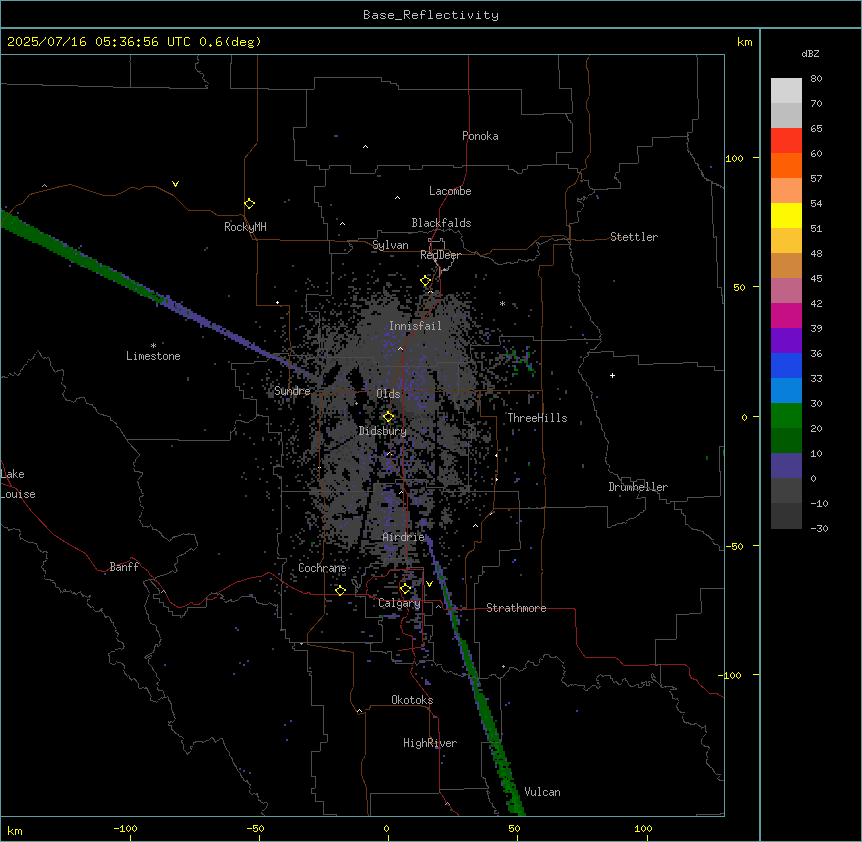The height and width of the screenshot is (842, 862).
Task: Click the RedDeer label
Action: coord(440,255)
